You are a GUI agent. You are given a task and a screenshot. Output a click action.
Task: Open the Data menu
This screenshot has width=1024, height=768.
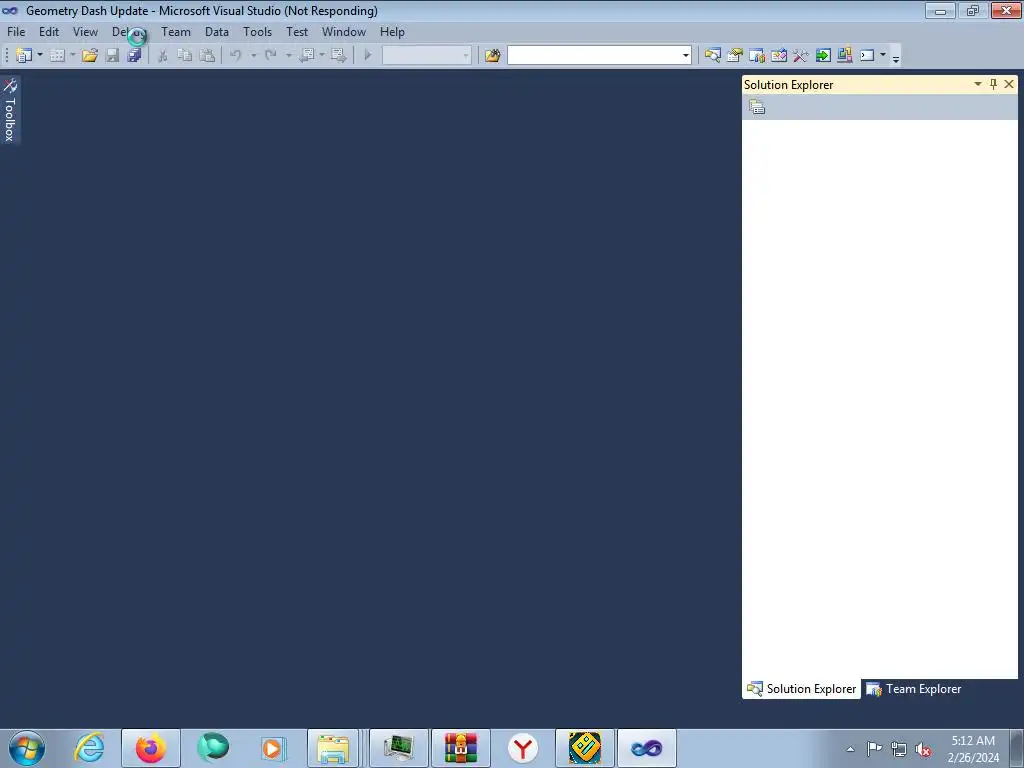[217, 32]
